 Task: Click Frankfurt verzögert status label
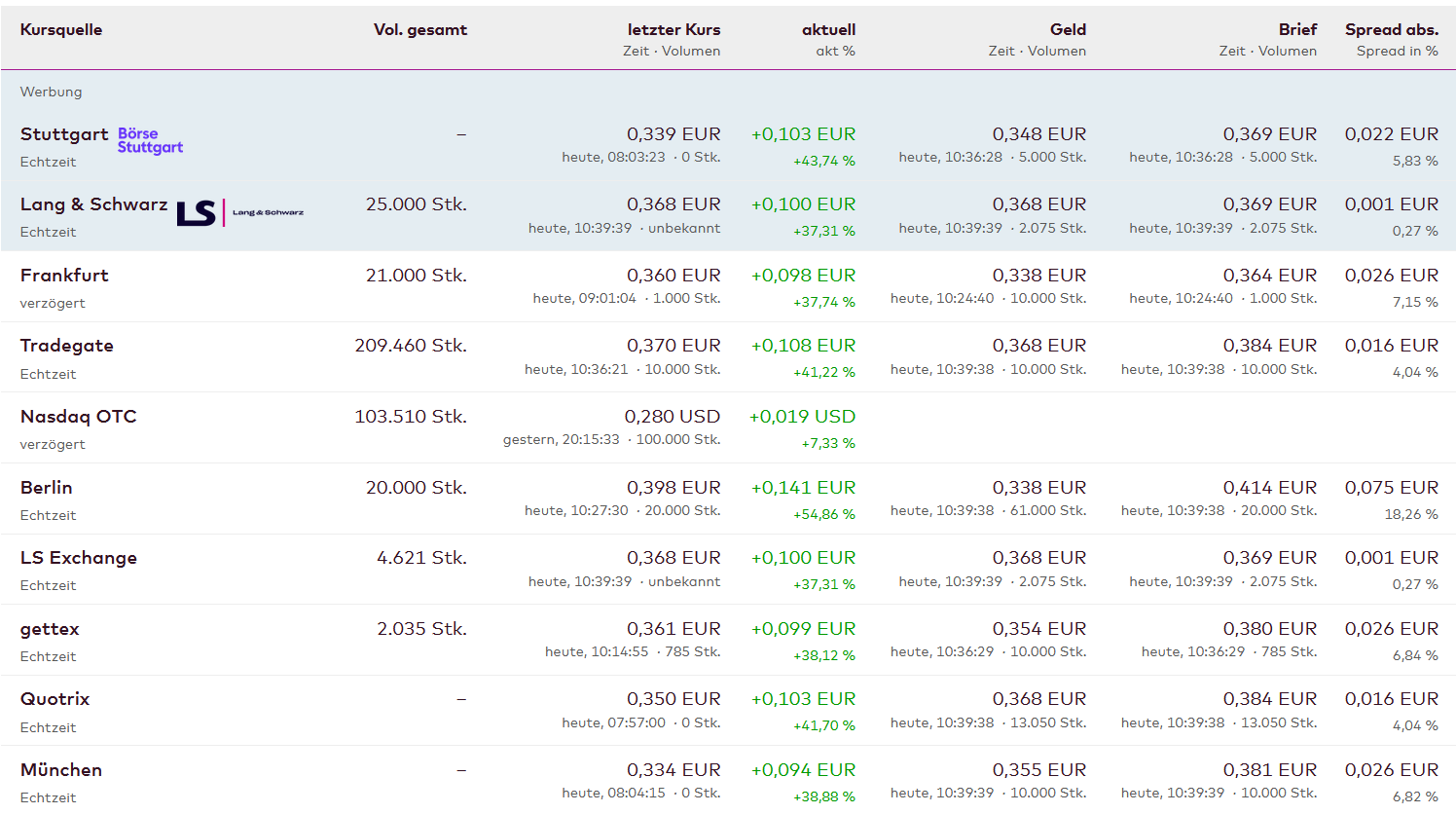[x=53, y=303]
